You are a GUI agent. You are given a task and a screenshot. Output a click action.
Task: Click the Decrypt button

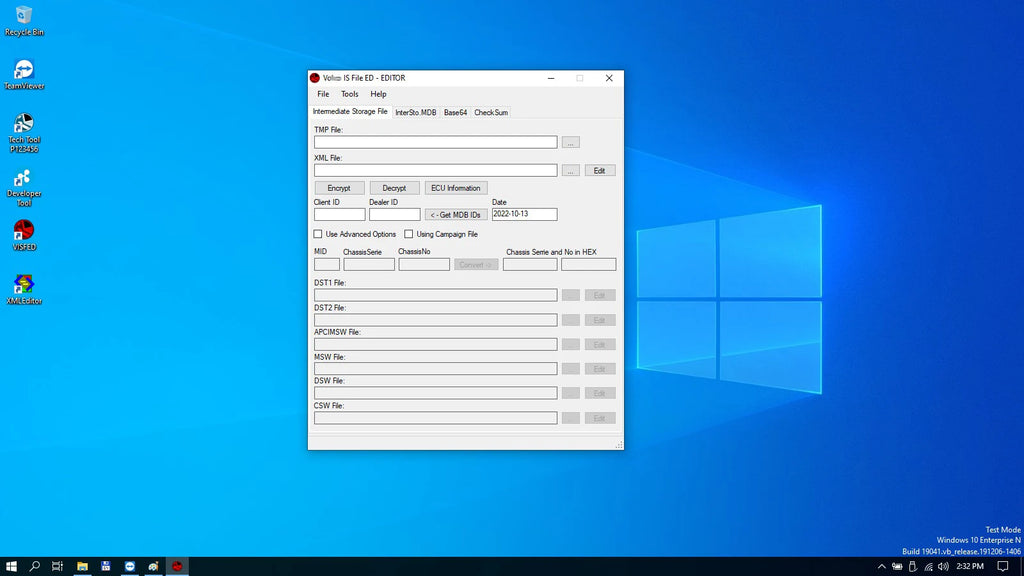tap(394, 188)
